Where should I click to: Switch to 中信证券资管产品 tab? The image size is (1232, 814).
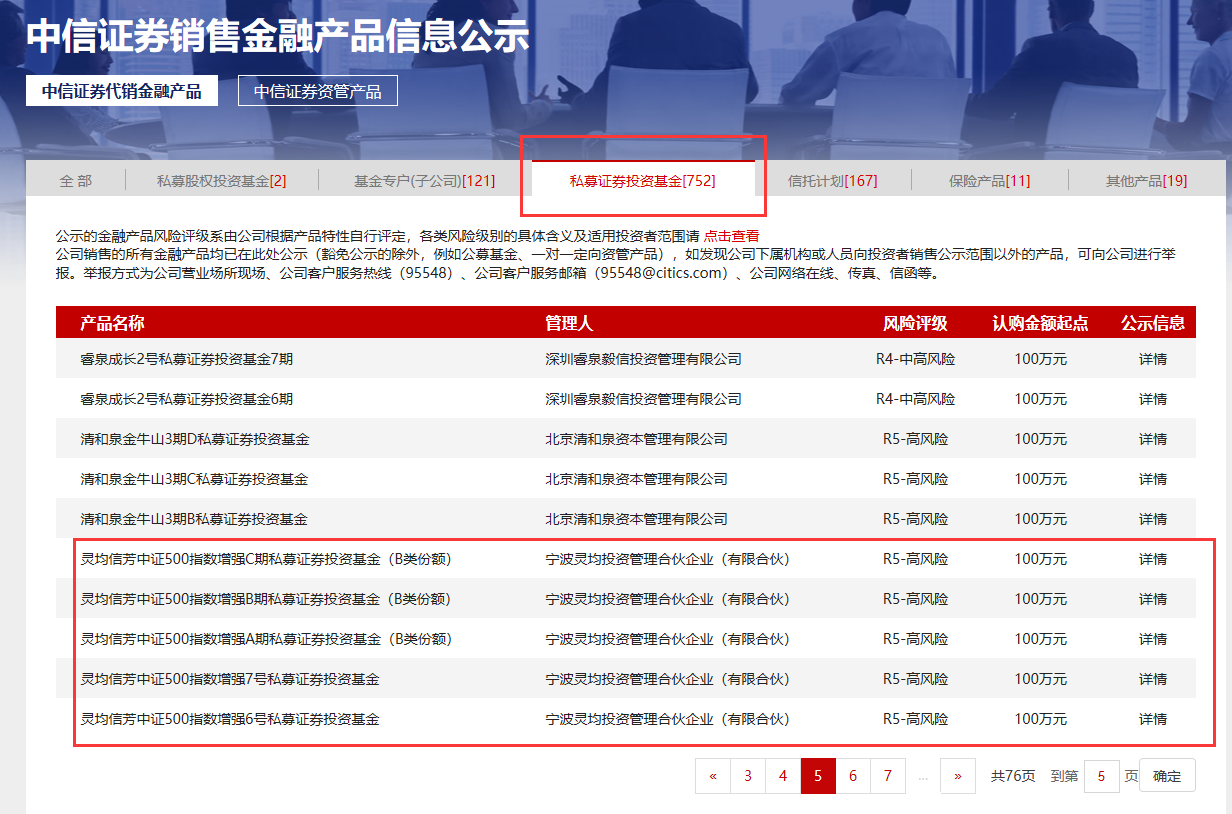317,91
